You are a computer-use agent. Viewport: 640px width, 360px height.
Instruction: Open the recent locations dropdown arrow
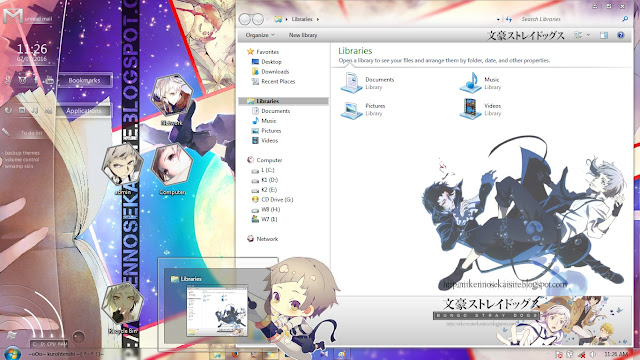pos(268,19)
